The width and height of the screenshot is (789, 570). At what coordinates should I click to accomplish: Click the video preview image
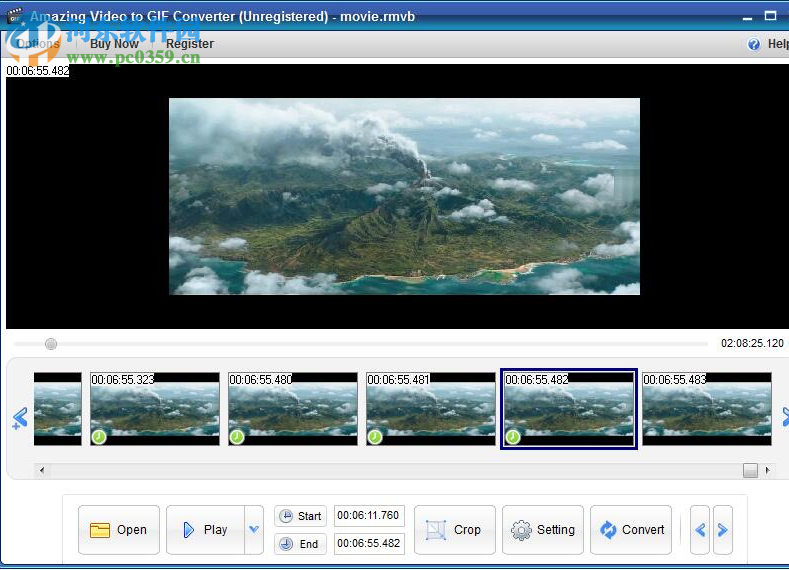(x=405, y=196)
